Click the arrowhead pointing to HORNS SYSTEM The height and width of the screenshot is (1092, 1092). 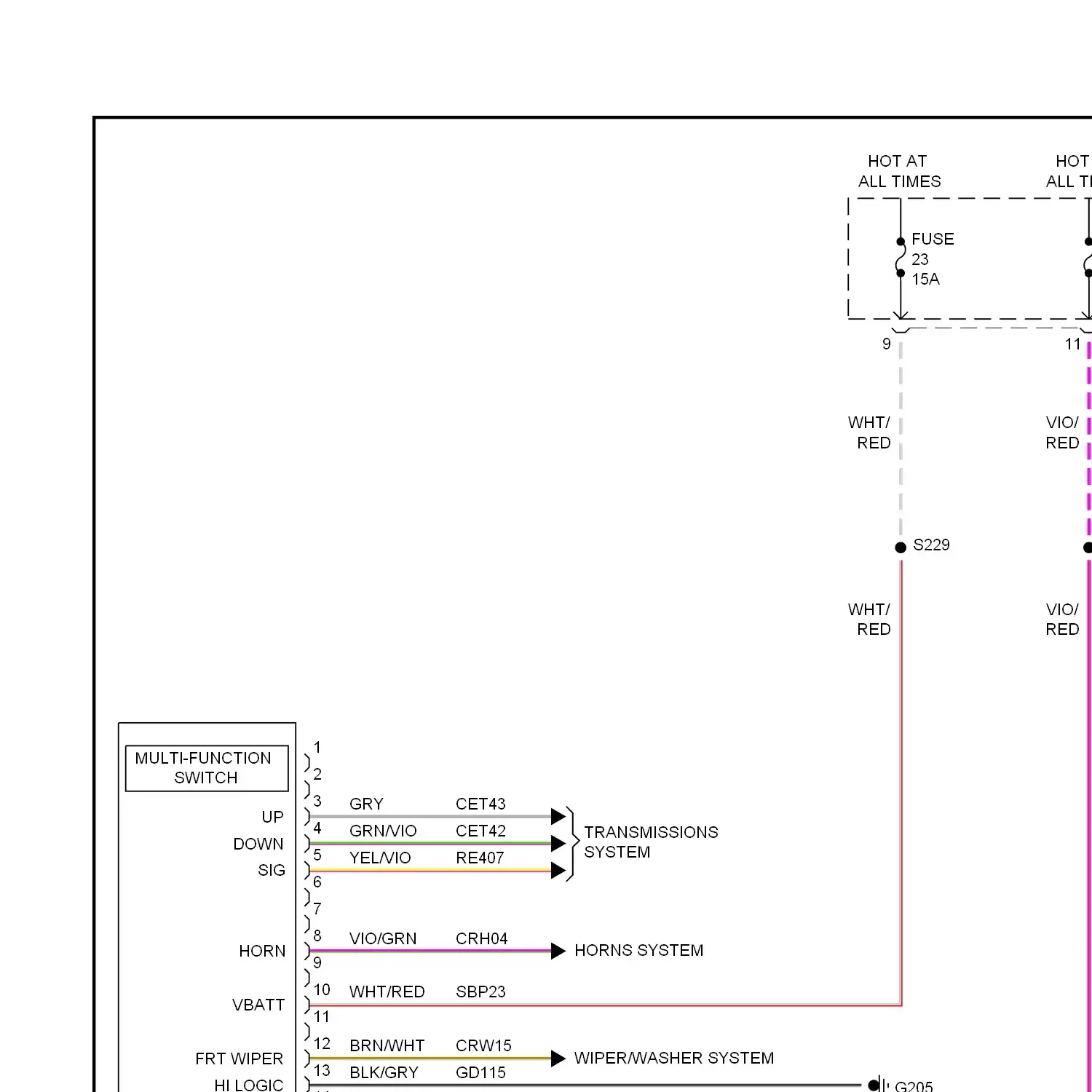coord(558,951)
